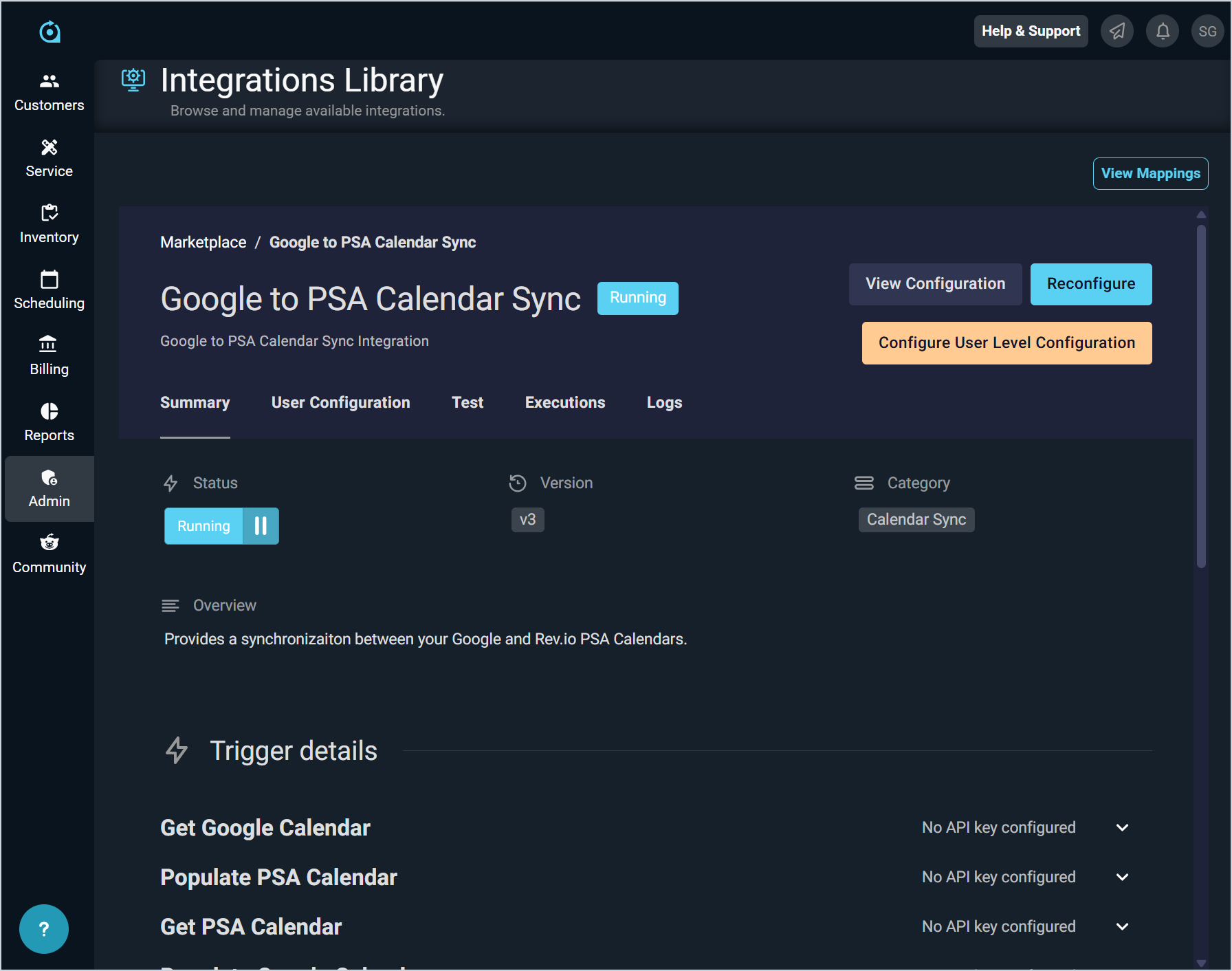Open the Scheduling calendar section

click(49, 290)
